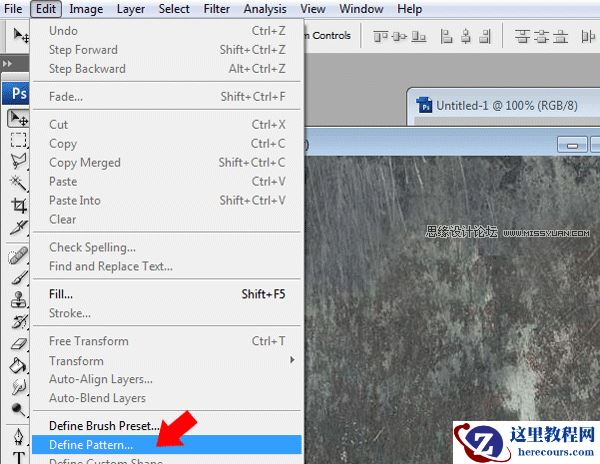Click Align Left Edges icon

(x=446, y=37)
